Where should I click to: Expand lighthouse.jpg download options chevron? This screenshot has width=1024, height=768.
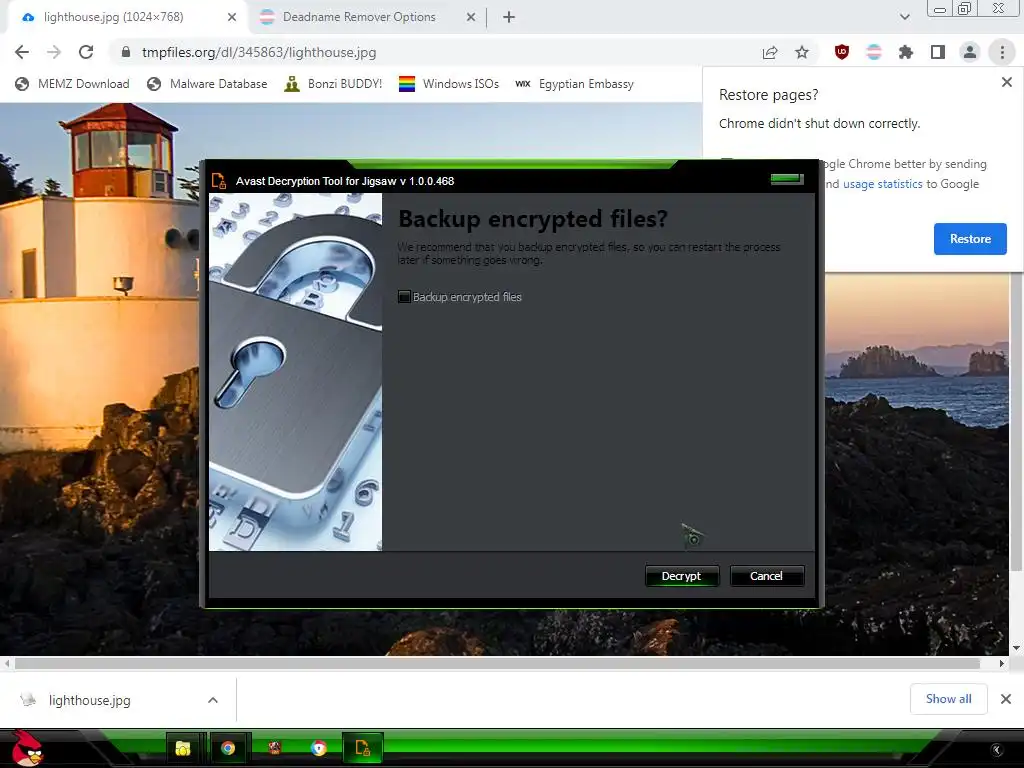coord(213,700)
